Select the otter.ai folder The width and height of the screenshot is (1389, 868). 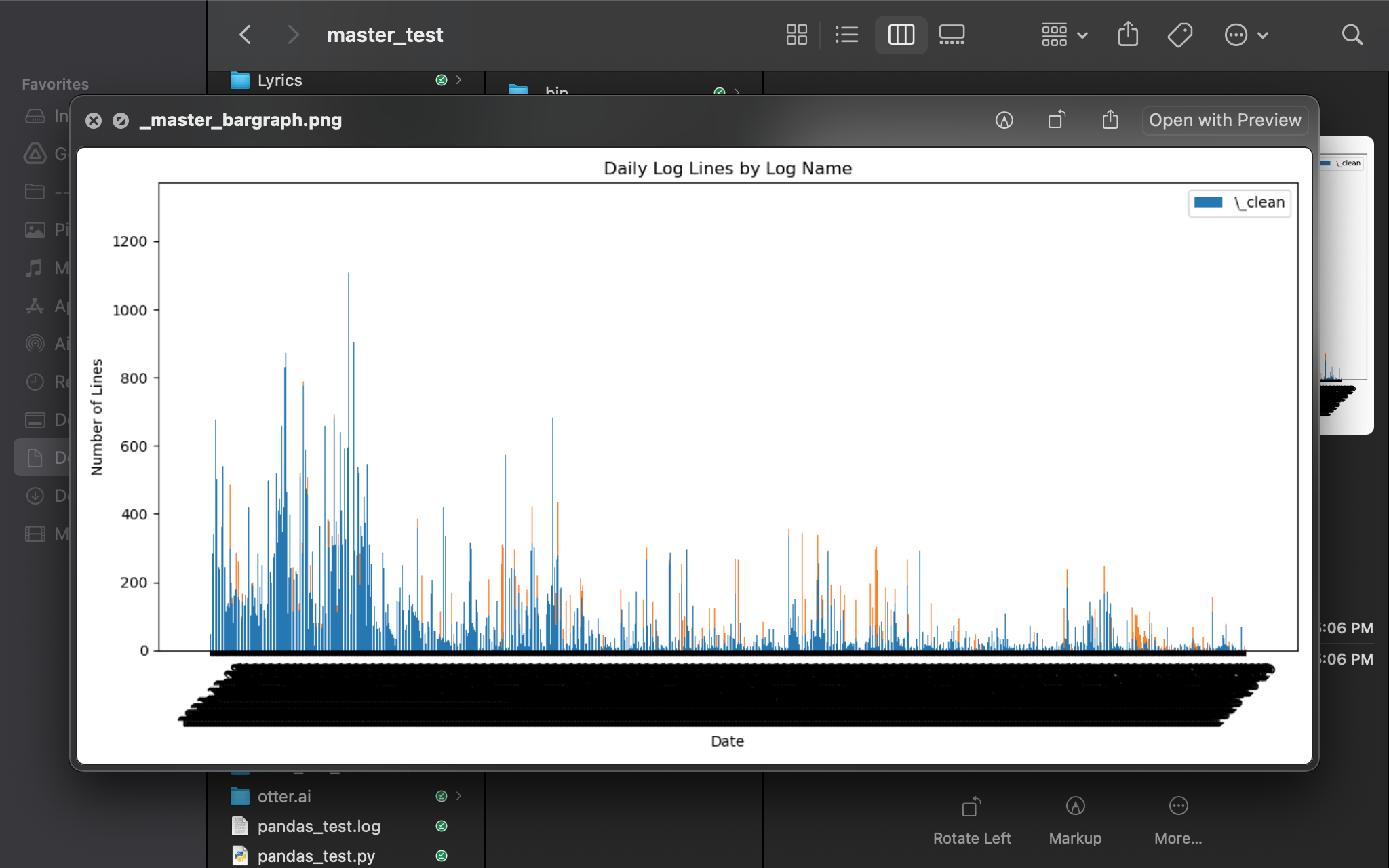[x=284, y=796]
